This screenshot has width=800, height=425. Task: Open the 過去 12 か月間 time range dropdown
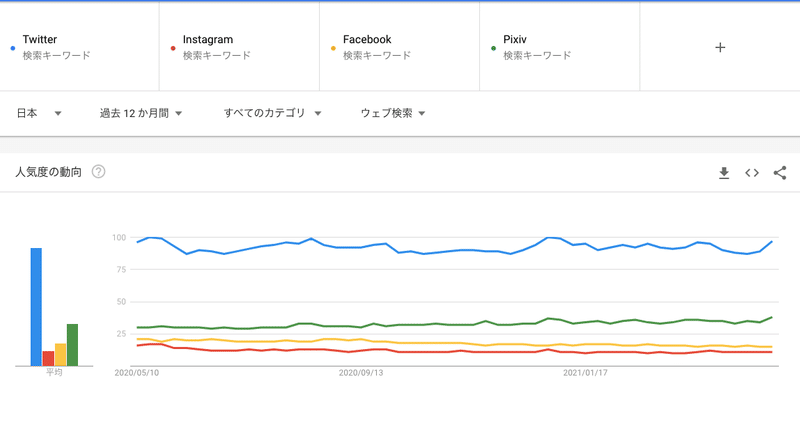click(140, 114)
